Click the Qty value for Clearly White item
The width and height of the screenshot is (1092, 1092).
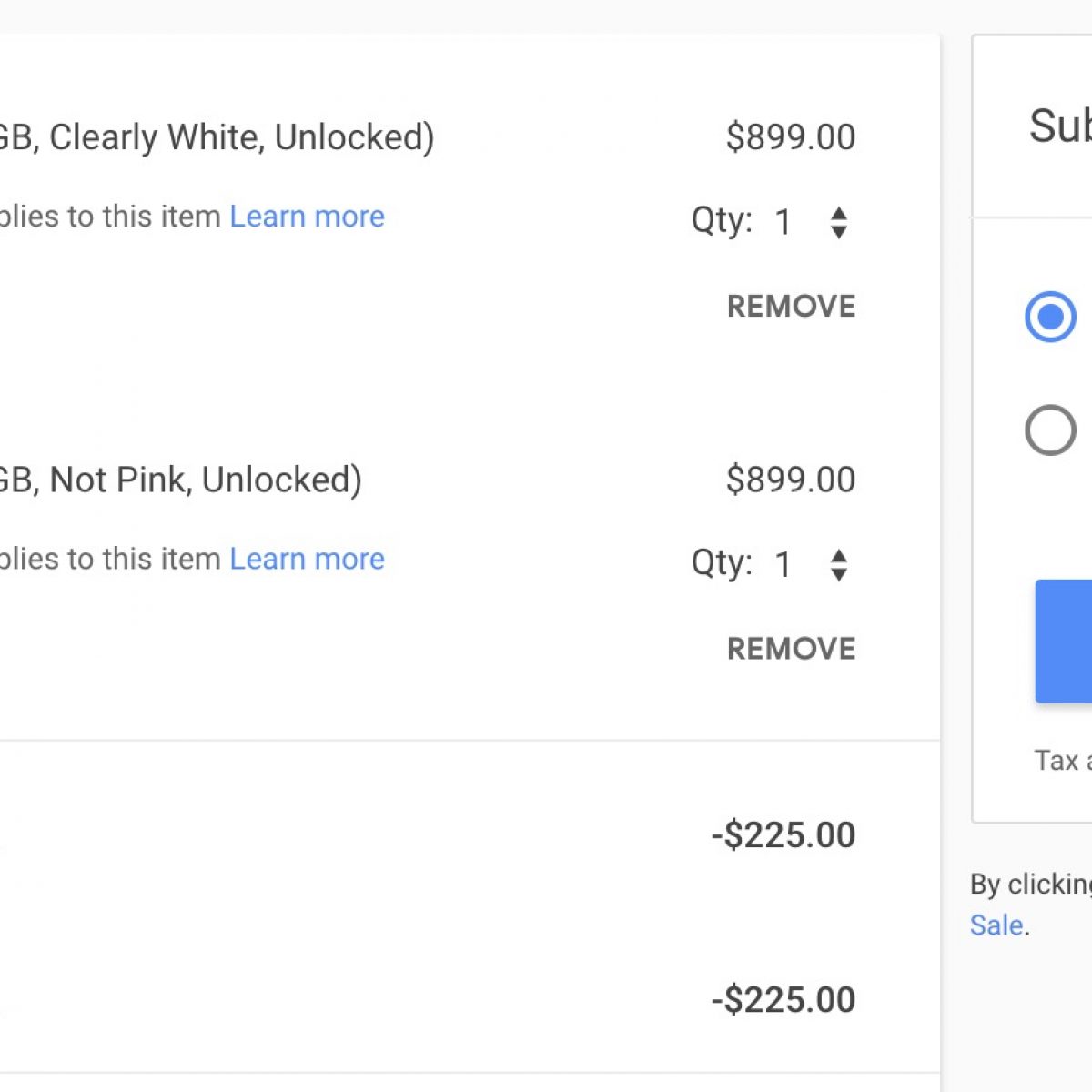pyautogui.click(x=783, y=222)
